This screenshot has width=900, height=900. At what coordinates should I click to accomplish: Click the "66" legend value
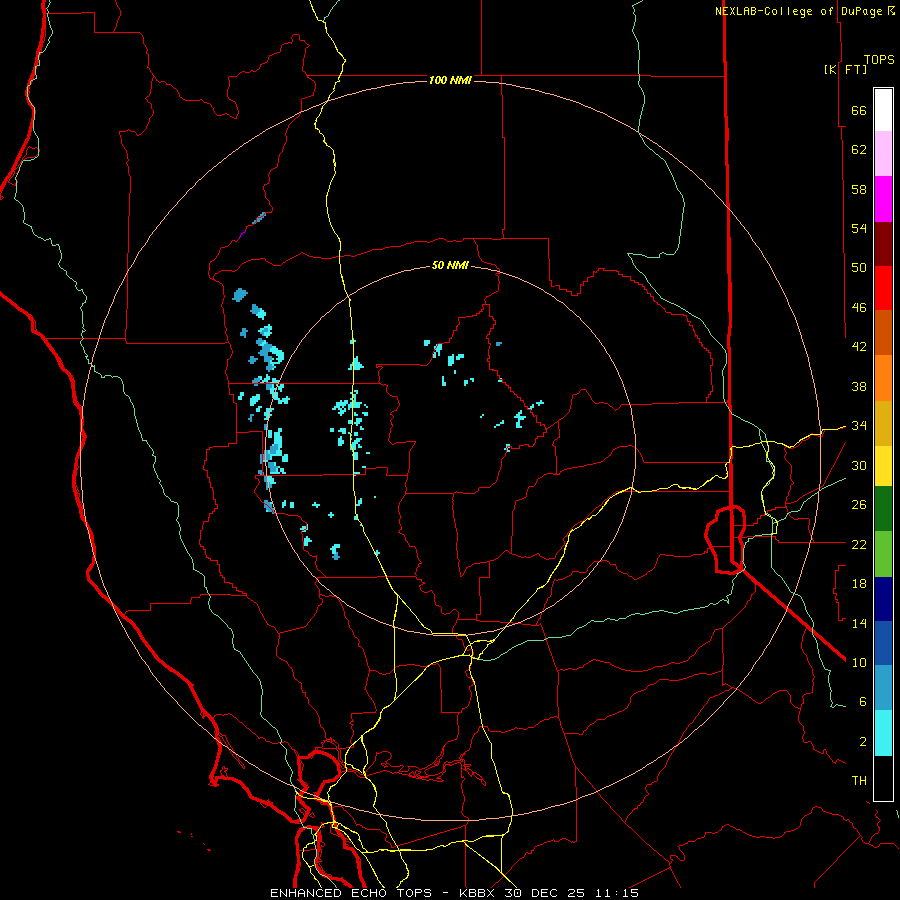(859, 110)
